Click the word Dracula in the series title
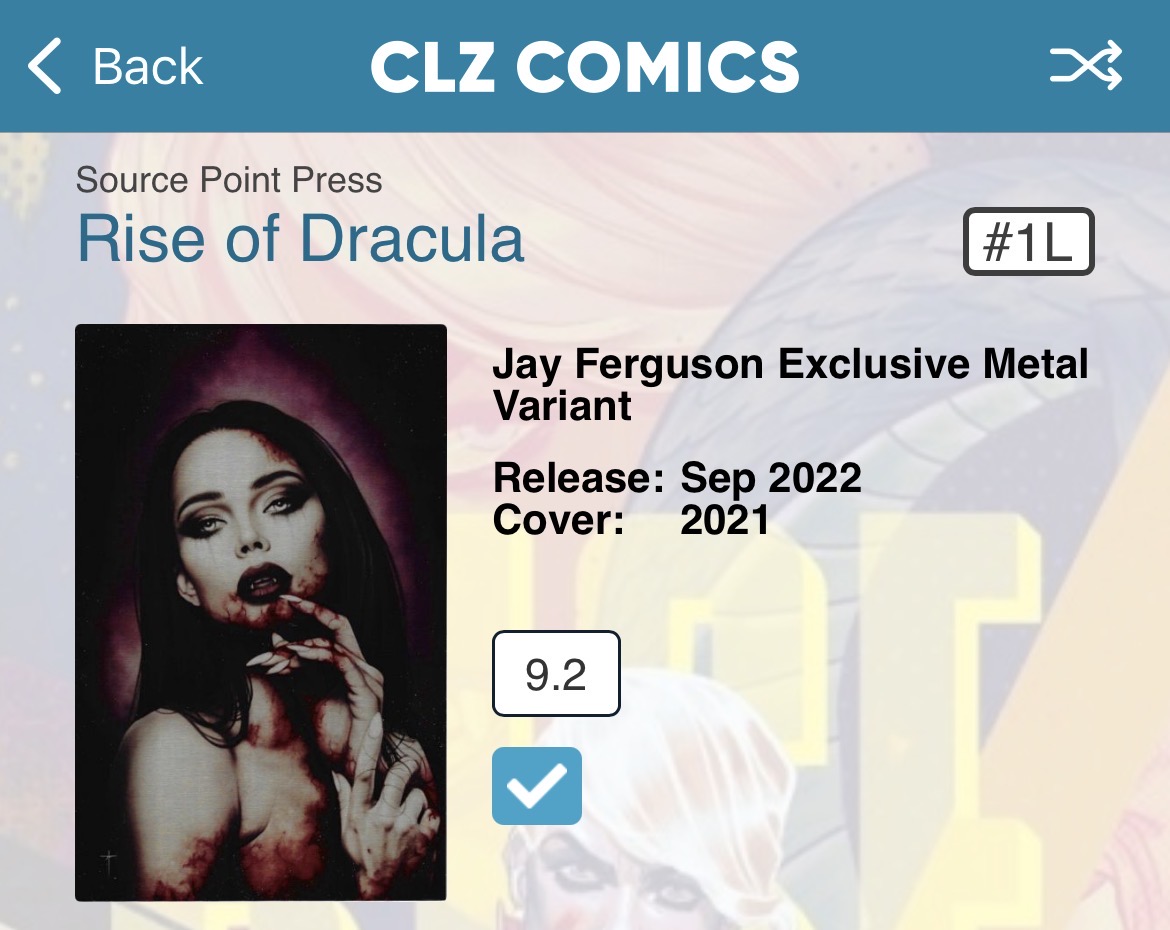The width and height of the screenshot is (1170, 930). tap(411, 238)
